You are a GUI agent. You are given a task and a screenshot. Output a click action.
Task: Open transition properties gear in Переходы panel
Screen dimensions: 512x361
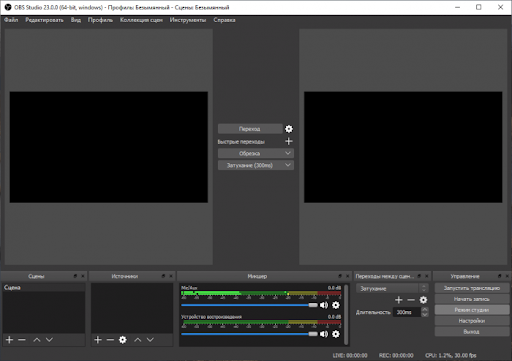tap(423, 300)
